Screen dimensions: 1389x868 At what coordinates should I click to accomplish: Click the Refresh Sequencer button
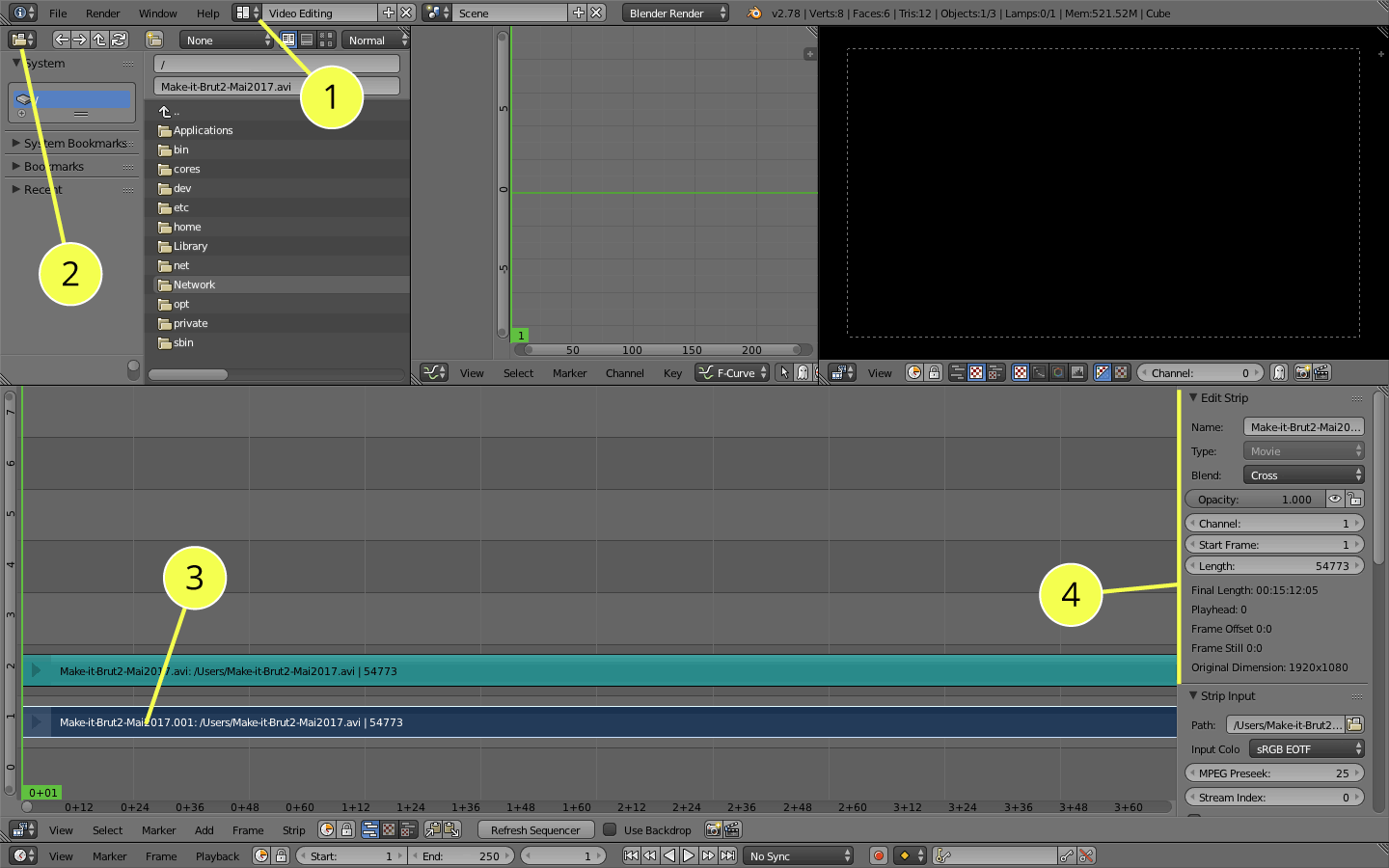tap(535, 829)
